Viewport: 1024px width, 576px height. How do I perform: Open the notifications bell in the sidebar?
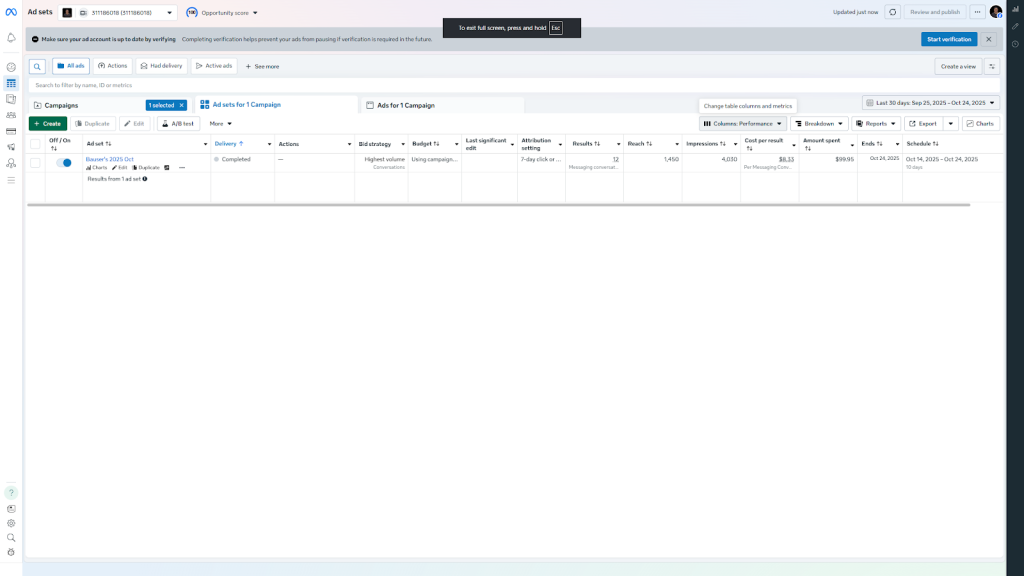click(x=11, y=38)
